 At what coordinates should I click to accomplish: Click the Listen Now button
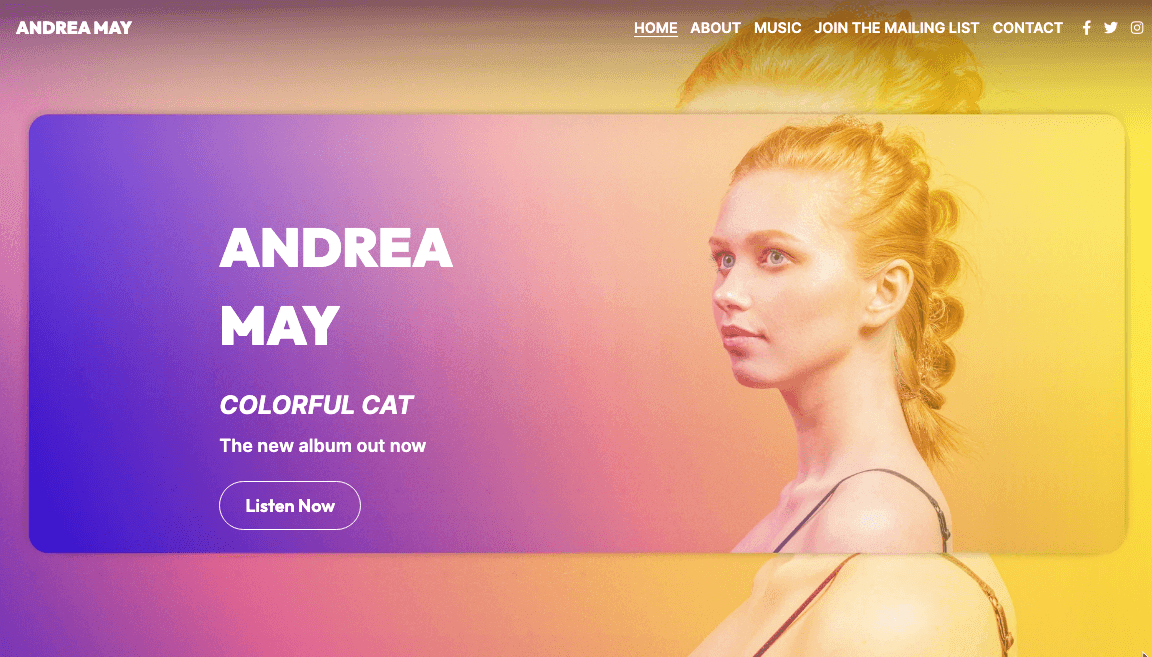289,506
